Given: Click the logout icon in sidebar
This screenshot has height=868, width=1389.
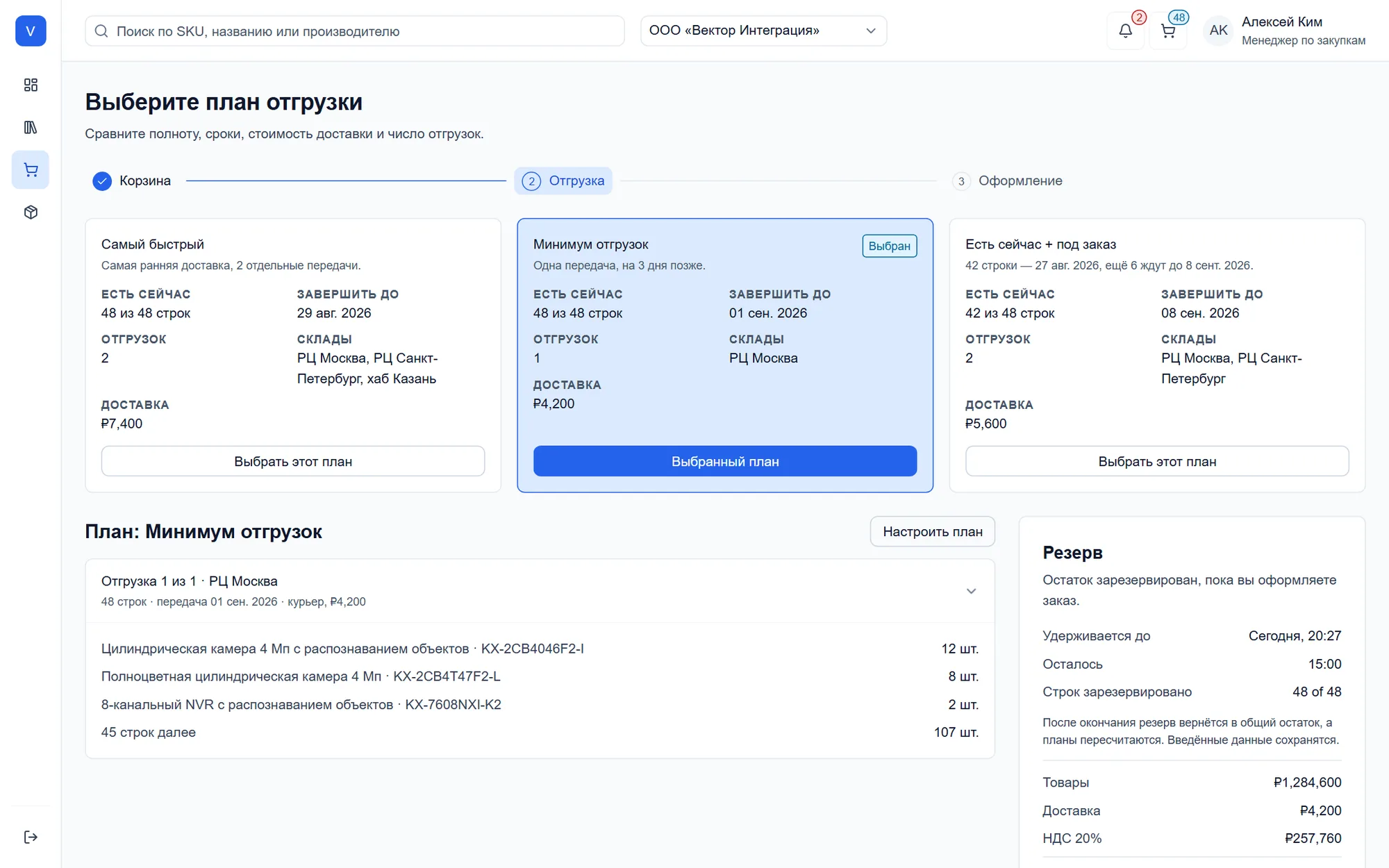Looking at the screenshot, I should (x=31, y=837).
